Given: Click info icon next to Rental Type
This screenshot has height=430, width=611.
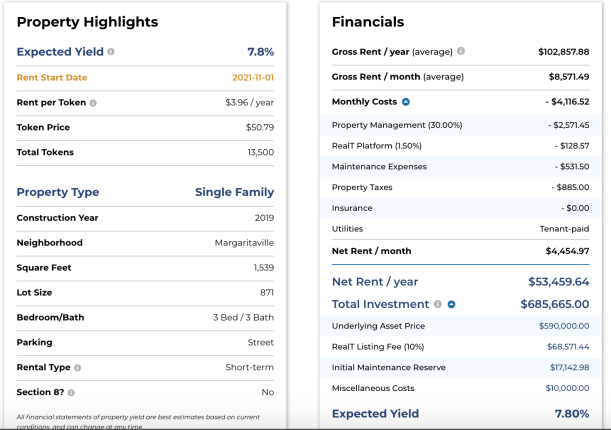Looking at the screenshot, I should pos(78,368).
